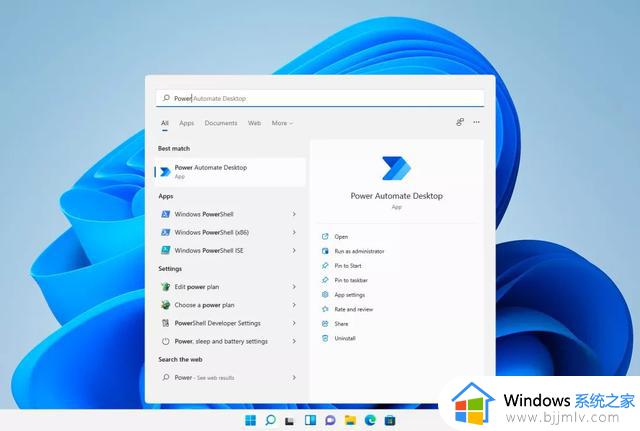Expand Edit power plan chevron

[x=294, y=287]
